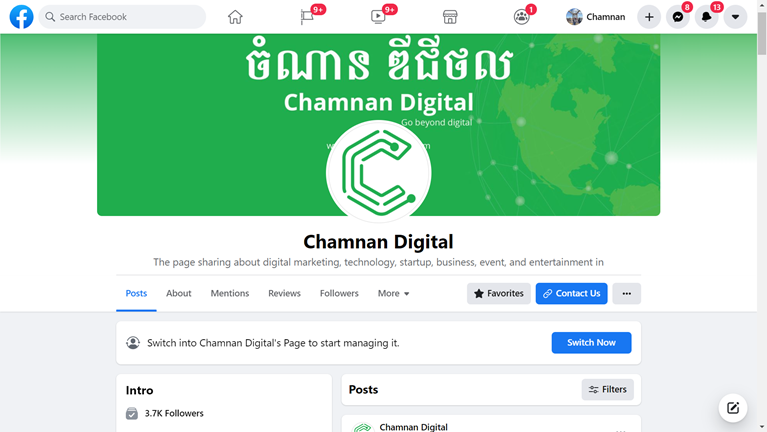Open the Messenger icon
767x432 pixels.
[677, 17]
